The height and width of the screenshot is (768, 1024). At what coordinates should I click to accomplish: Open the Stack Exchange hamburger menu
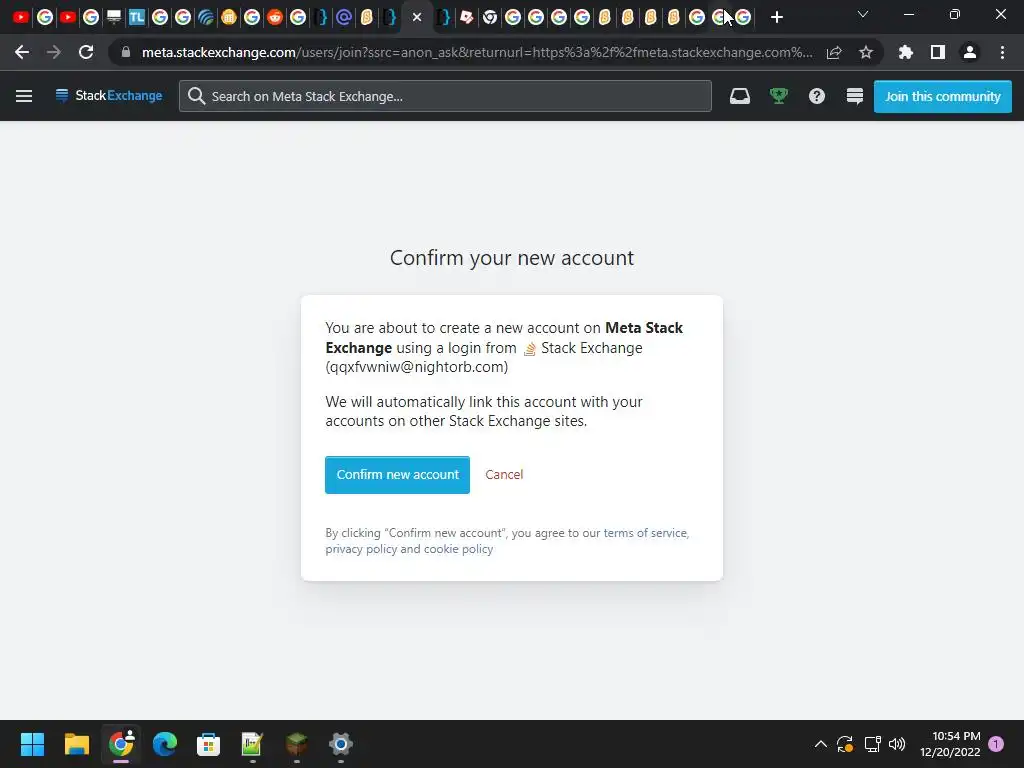(x=24, y=96)
